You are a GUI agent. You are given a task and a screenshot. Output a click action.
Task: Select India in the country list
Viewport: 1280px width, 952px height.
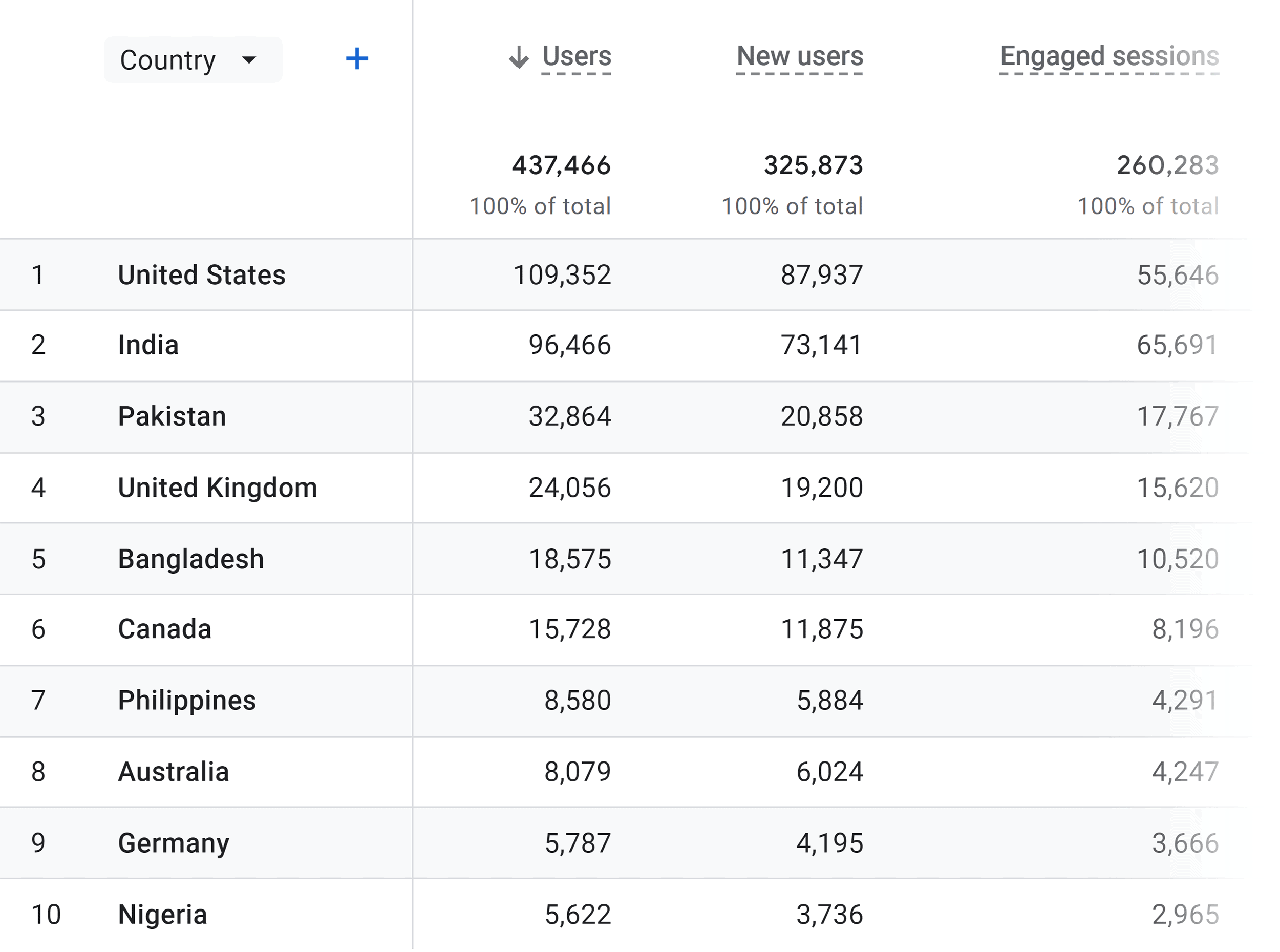pos(147,345)
